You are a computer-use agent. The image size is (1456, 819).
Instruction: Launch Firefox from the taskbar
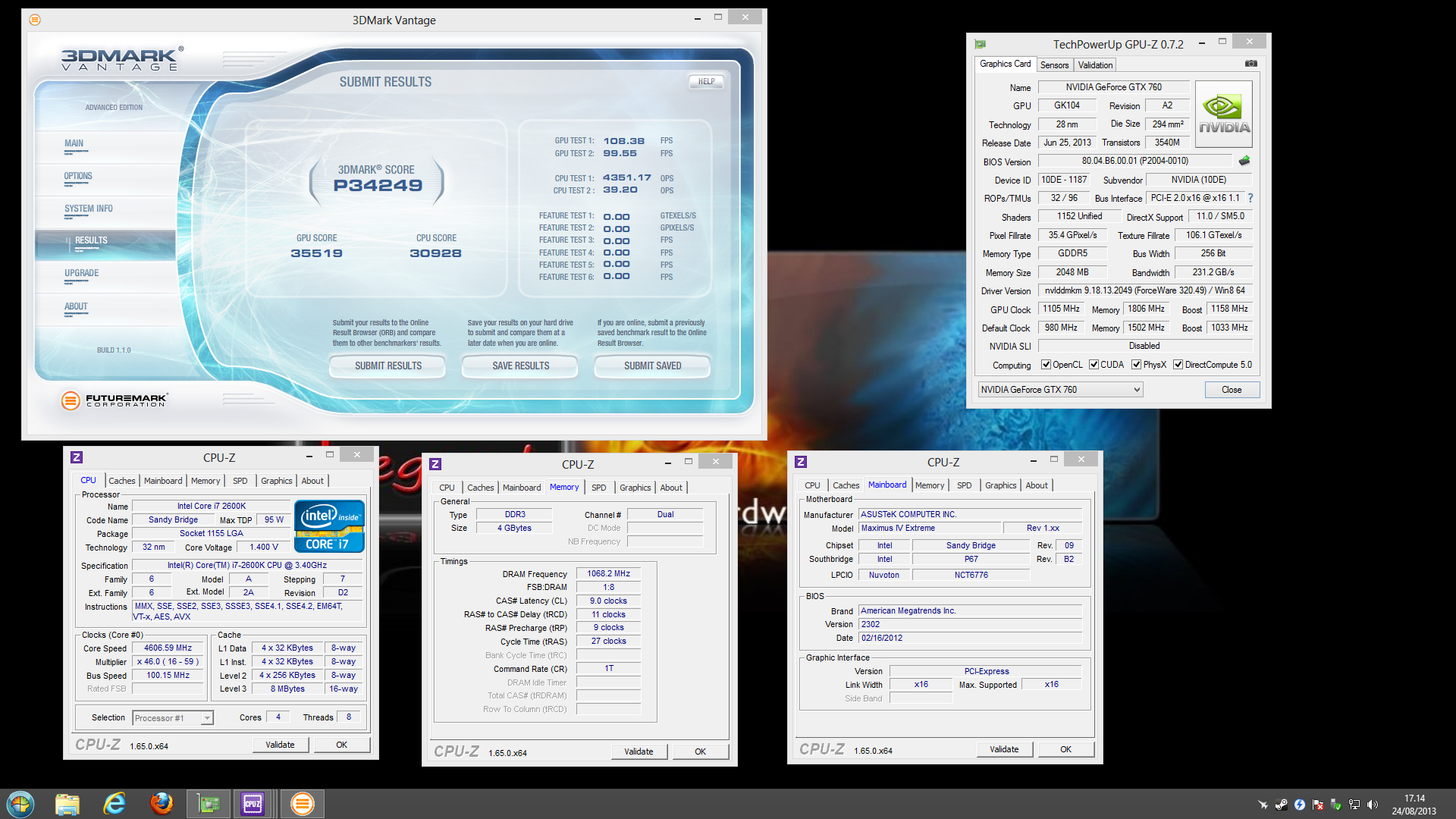pos(162,804)
